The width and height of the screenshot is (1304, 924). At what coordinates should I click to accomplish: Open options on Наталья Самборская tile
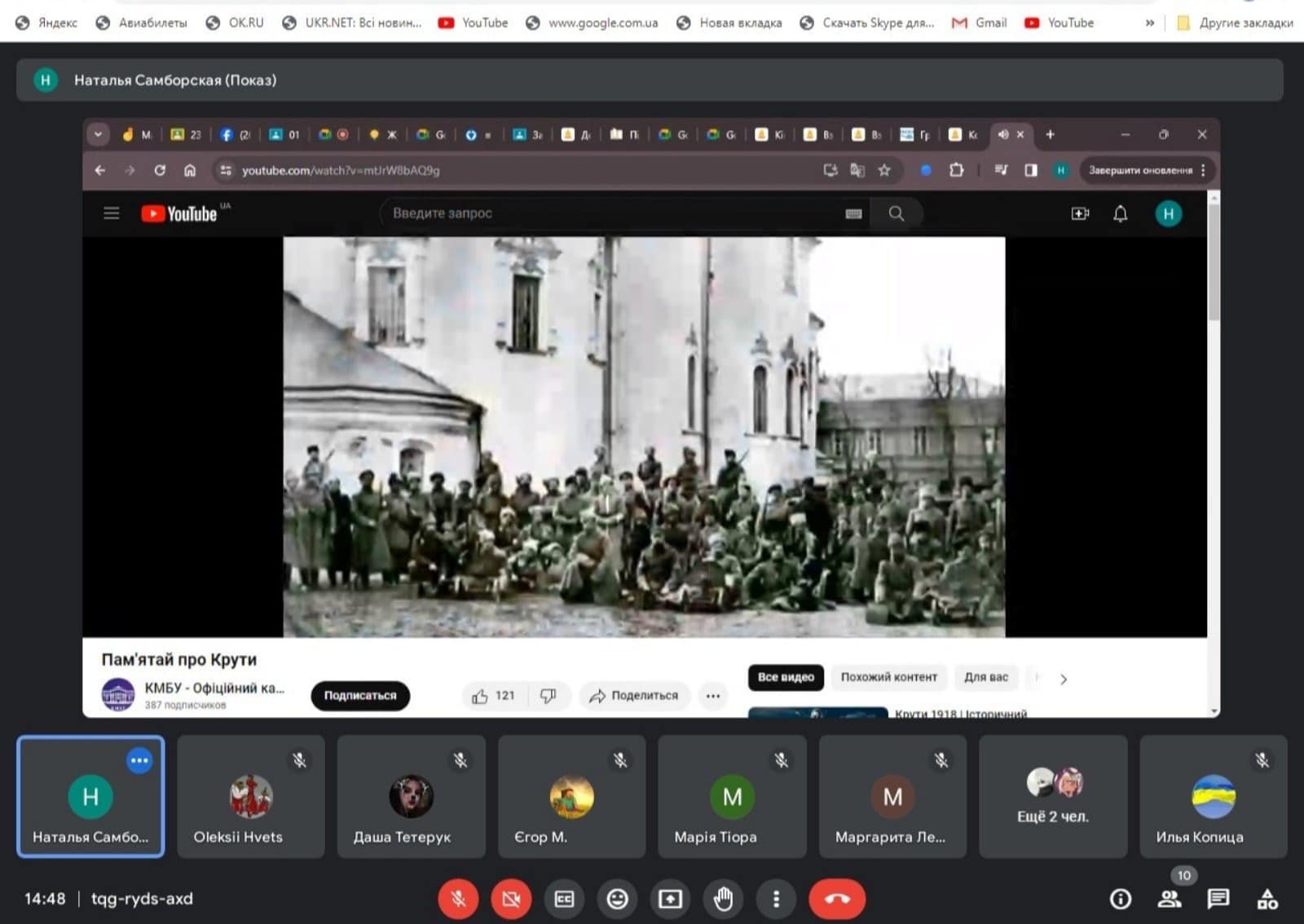[x=139, y=760]
